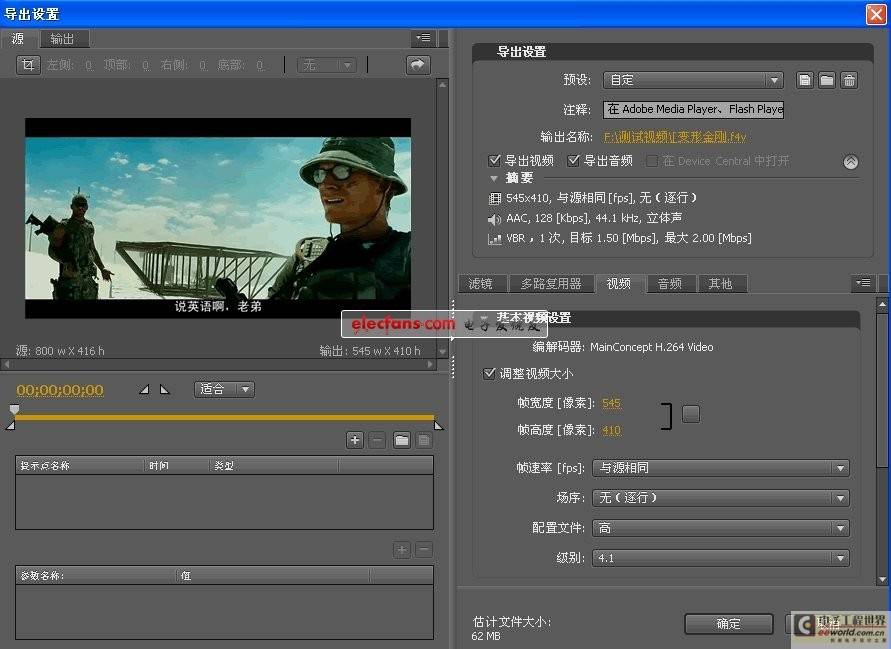This screenshot has width=891, height=649.
Task: Click the 注释 comment text field
Action: (x=693, y=109)
